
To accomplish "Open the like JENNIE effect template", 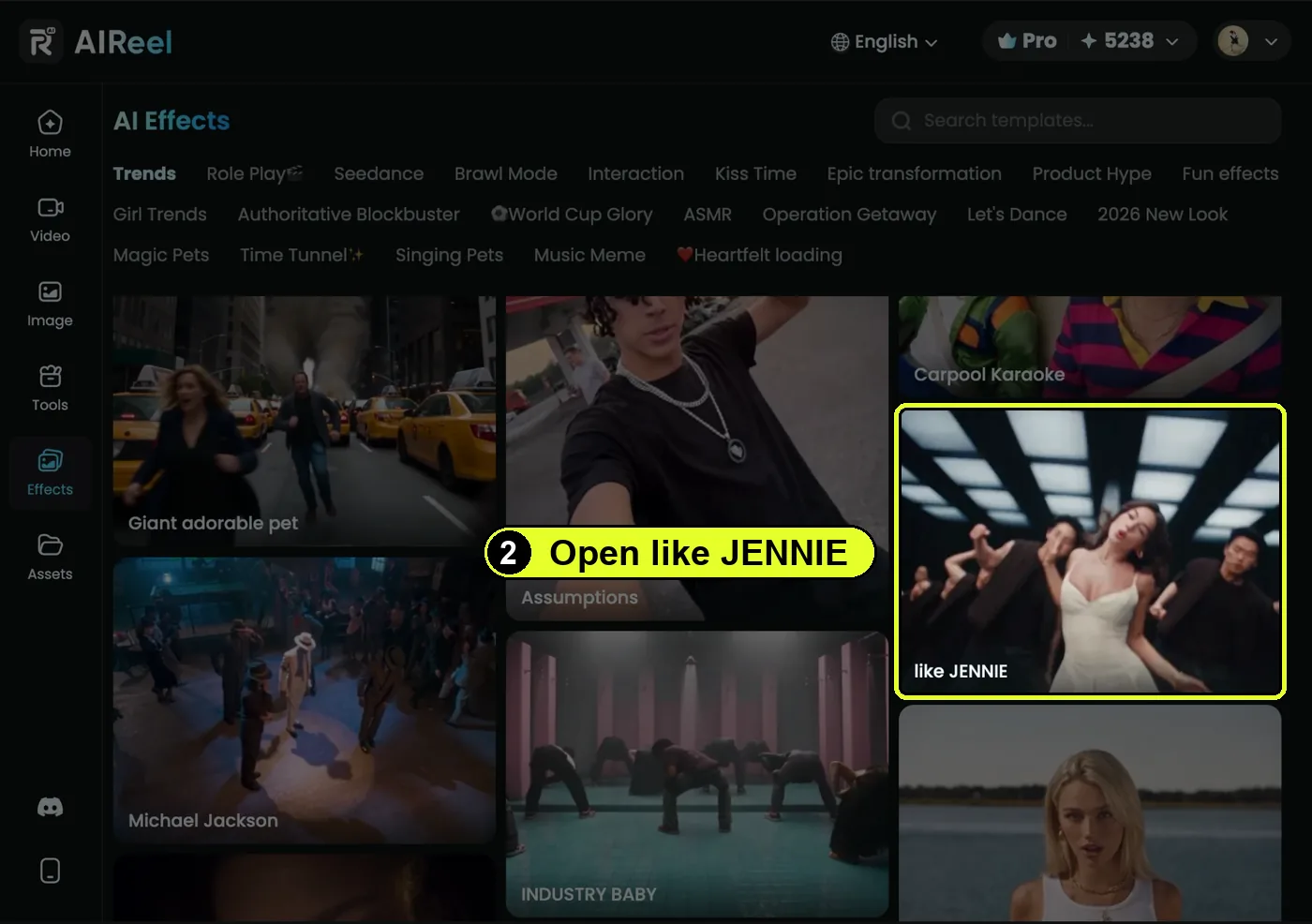I will click(x=1090, y=551).
